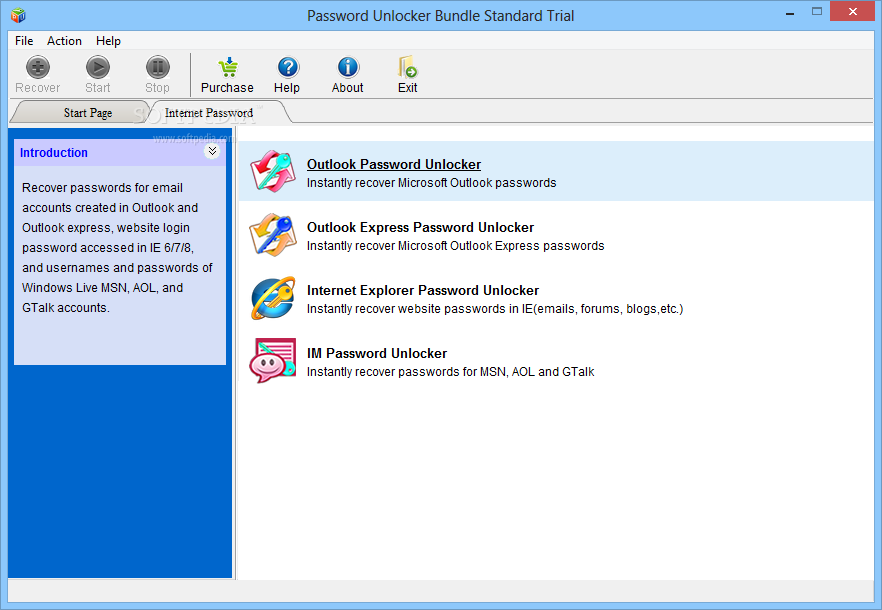882x610 pixels.
Task: Click text 'Instantly recover Microsoft Outlook Express passwords'
Action: (x=456, y=246)
